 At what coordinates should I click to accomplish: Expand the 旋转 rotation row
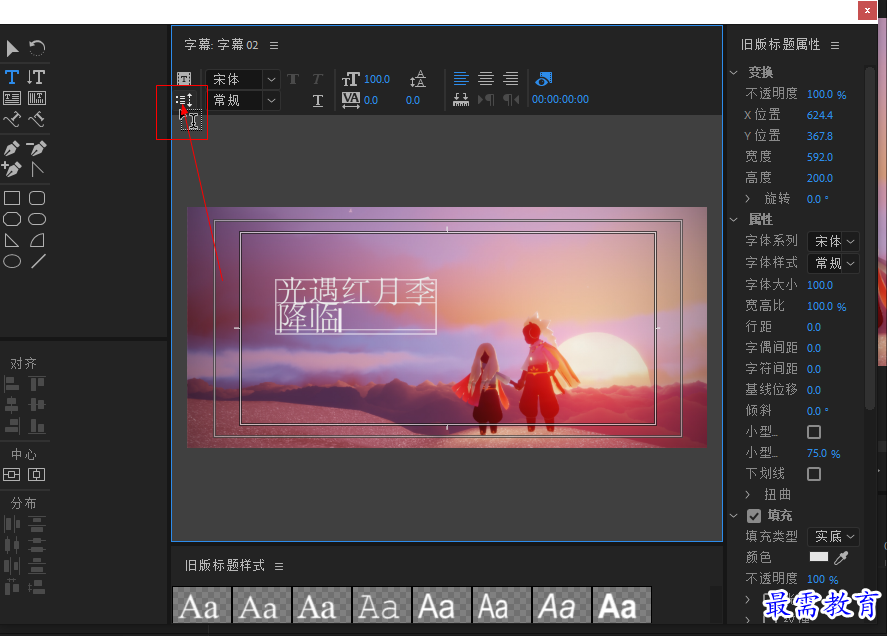click(748, 199)
